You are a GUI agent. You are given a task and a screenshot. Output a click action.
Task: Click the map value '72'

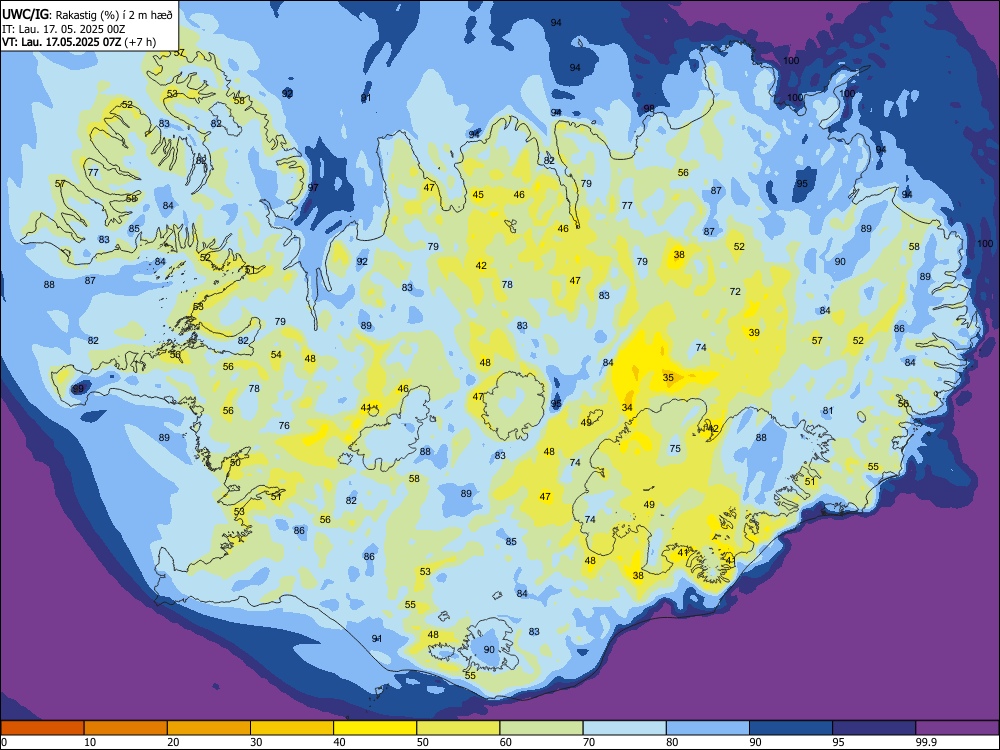pyautogui.click(x=735, y=291)
